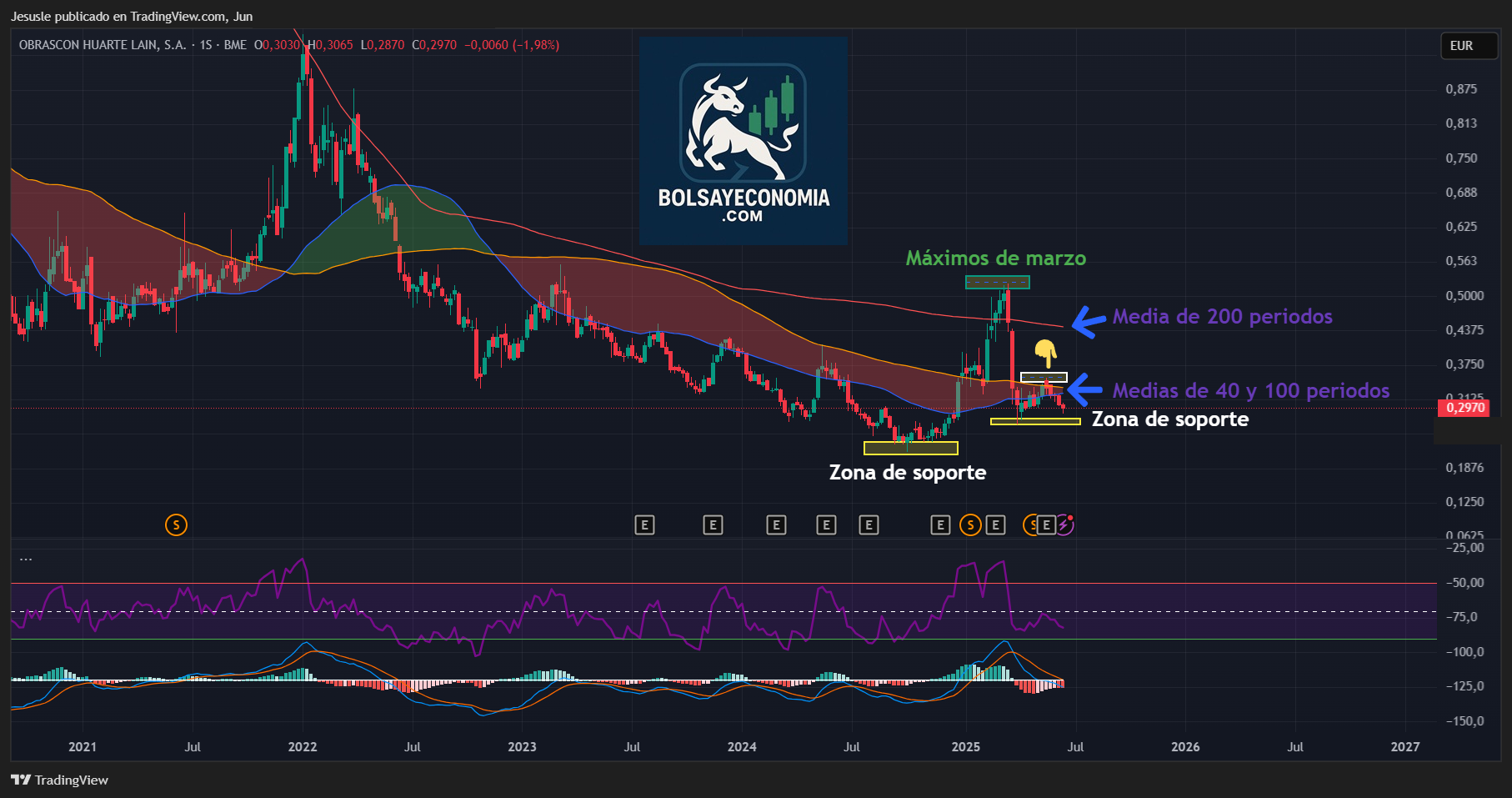Click the 2022 label on time axis
The width and height of the screenshot is (1512, 798).
(x=303, y=746)
